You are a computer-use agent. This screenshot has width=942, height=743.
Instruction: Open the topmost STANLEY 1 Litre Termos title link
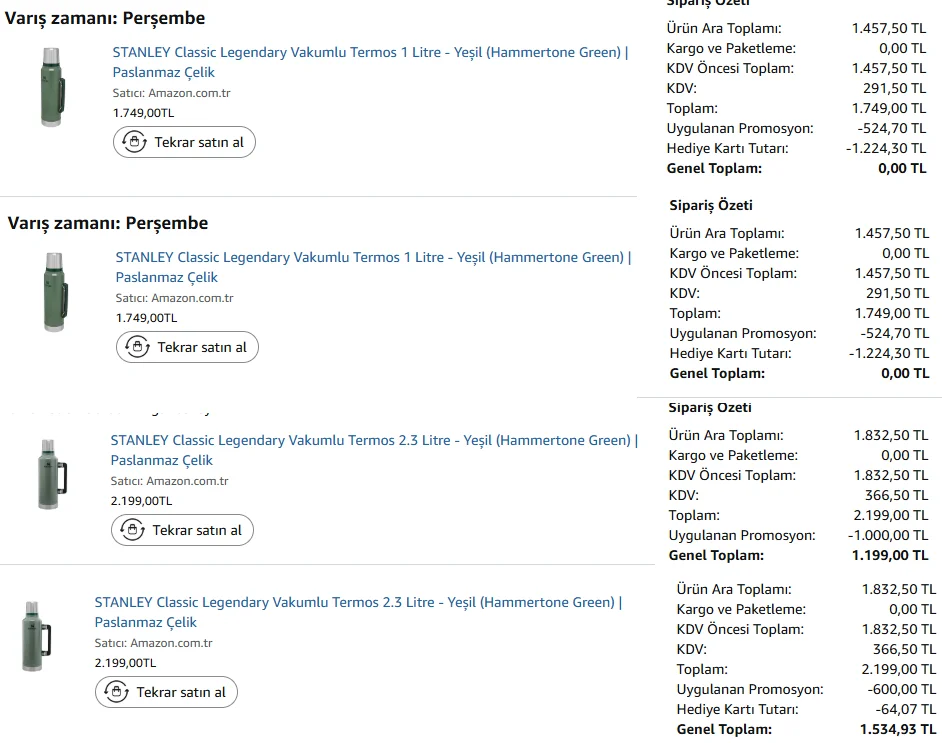click(370, 62)
